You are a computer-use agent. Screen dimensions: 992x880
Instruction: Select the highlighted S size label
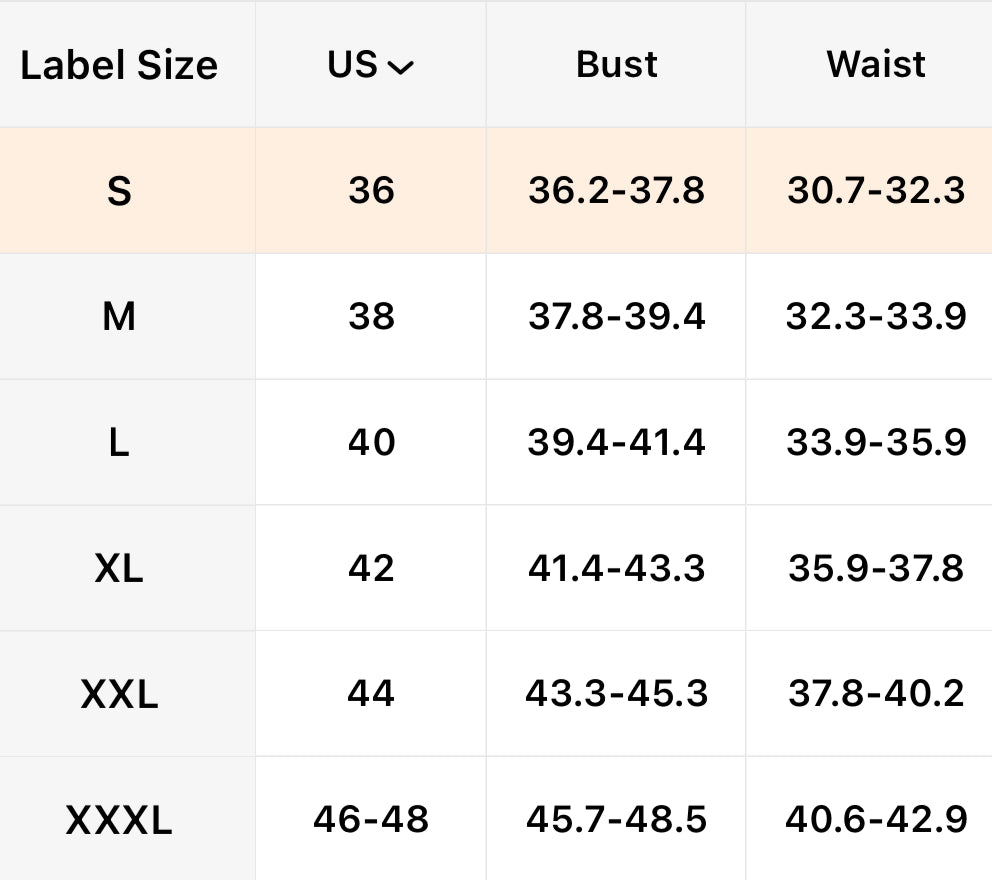coord(119,190)
